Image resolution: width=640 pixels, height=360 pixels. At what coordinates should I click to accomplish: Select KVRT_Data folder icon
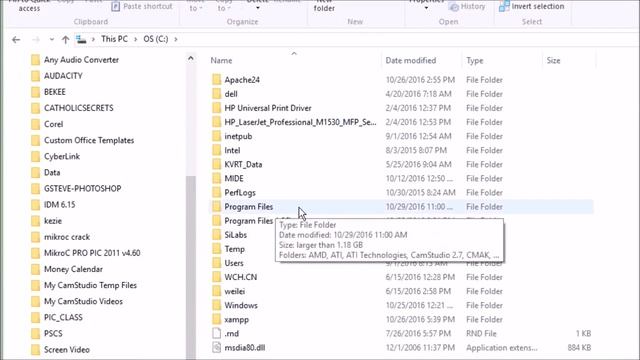217,164
